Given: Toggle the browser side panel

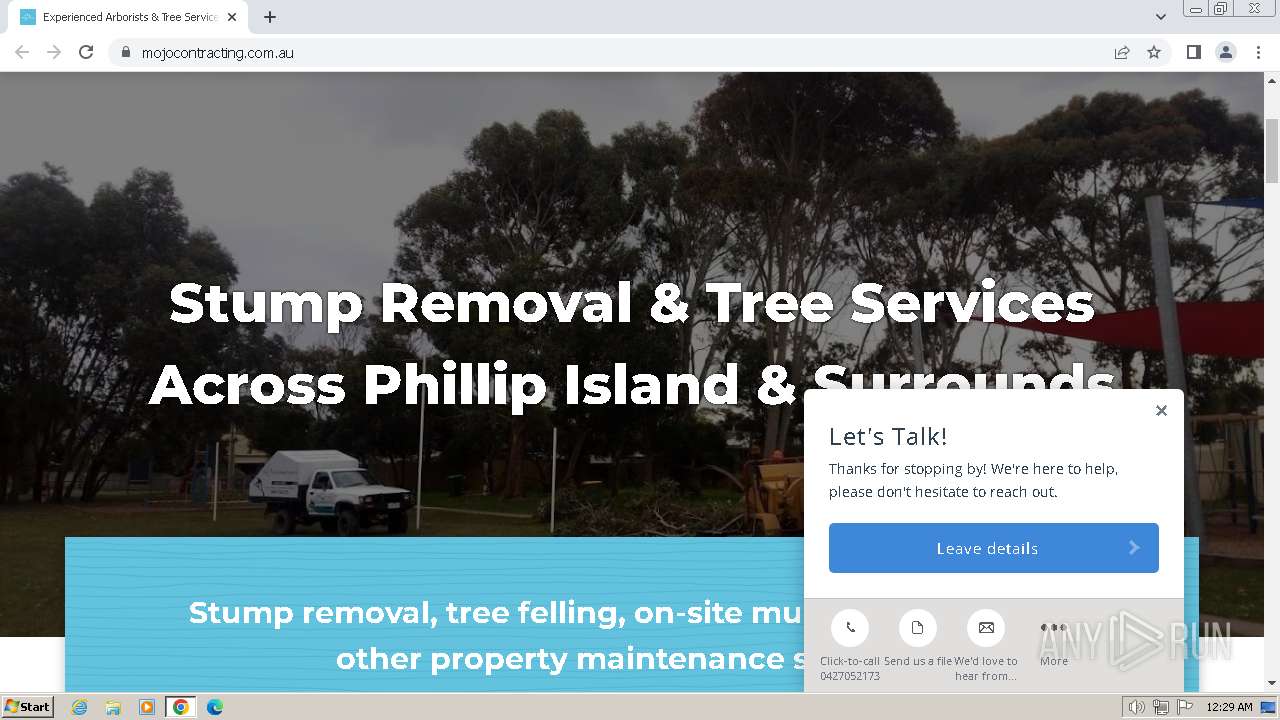Looking at the screenshot, I should pos(1193,52).
